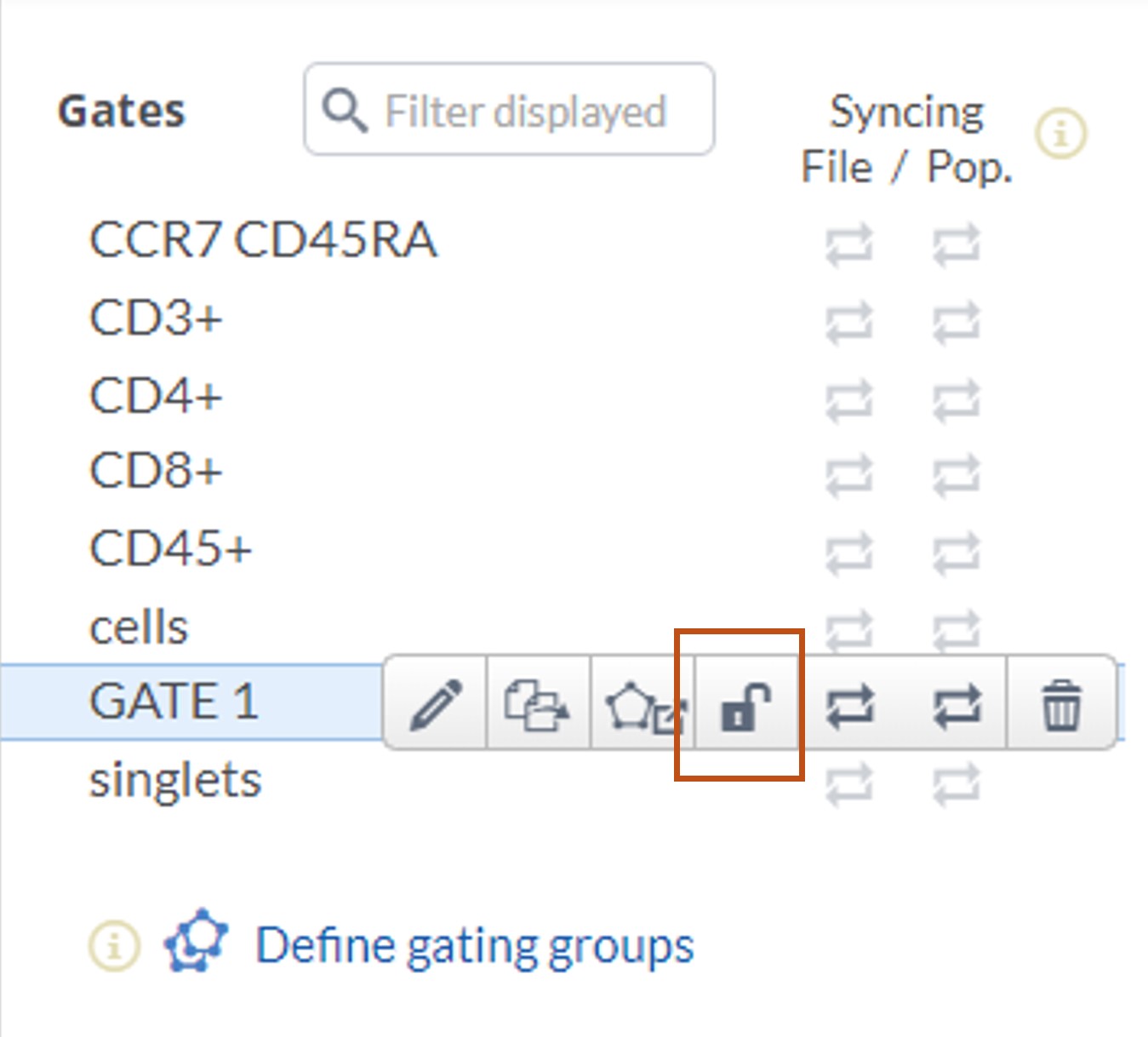Click the pencil rename icon for GATE 1
Screen dimensions: 1148x1037
point(436,704)
